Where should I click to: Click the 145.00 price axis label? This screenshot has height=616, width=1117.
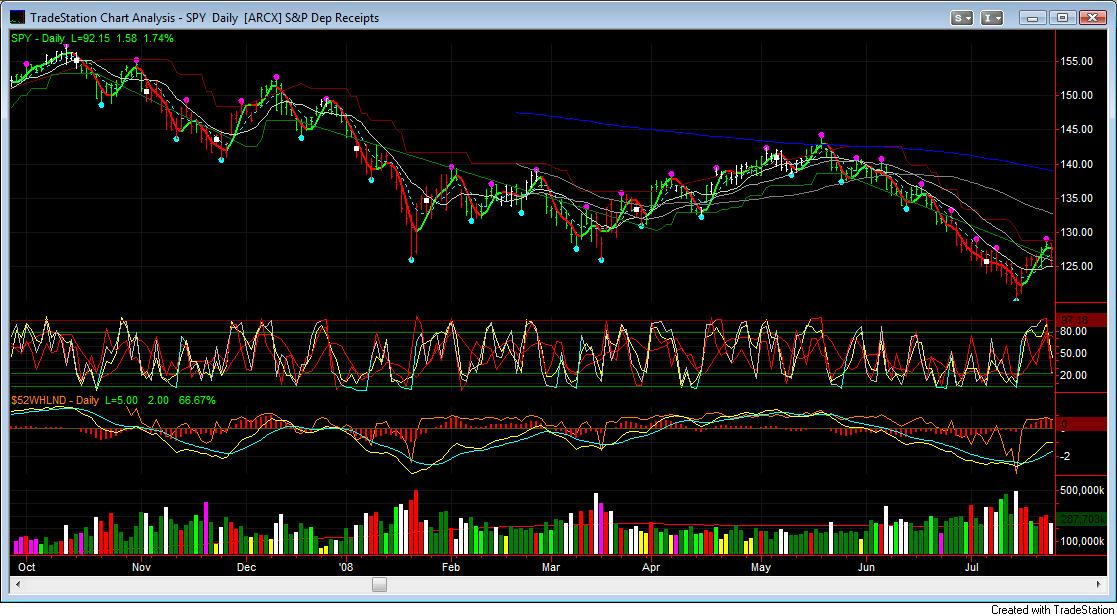[x=1078, y=130]
